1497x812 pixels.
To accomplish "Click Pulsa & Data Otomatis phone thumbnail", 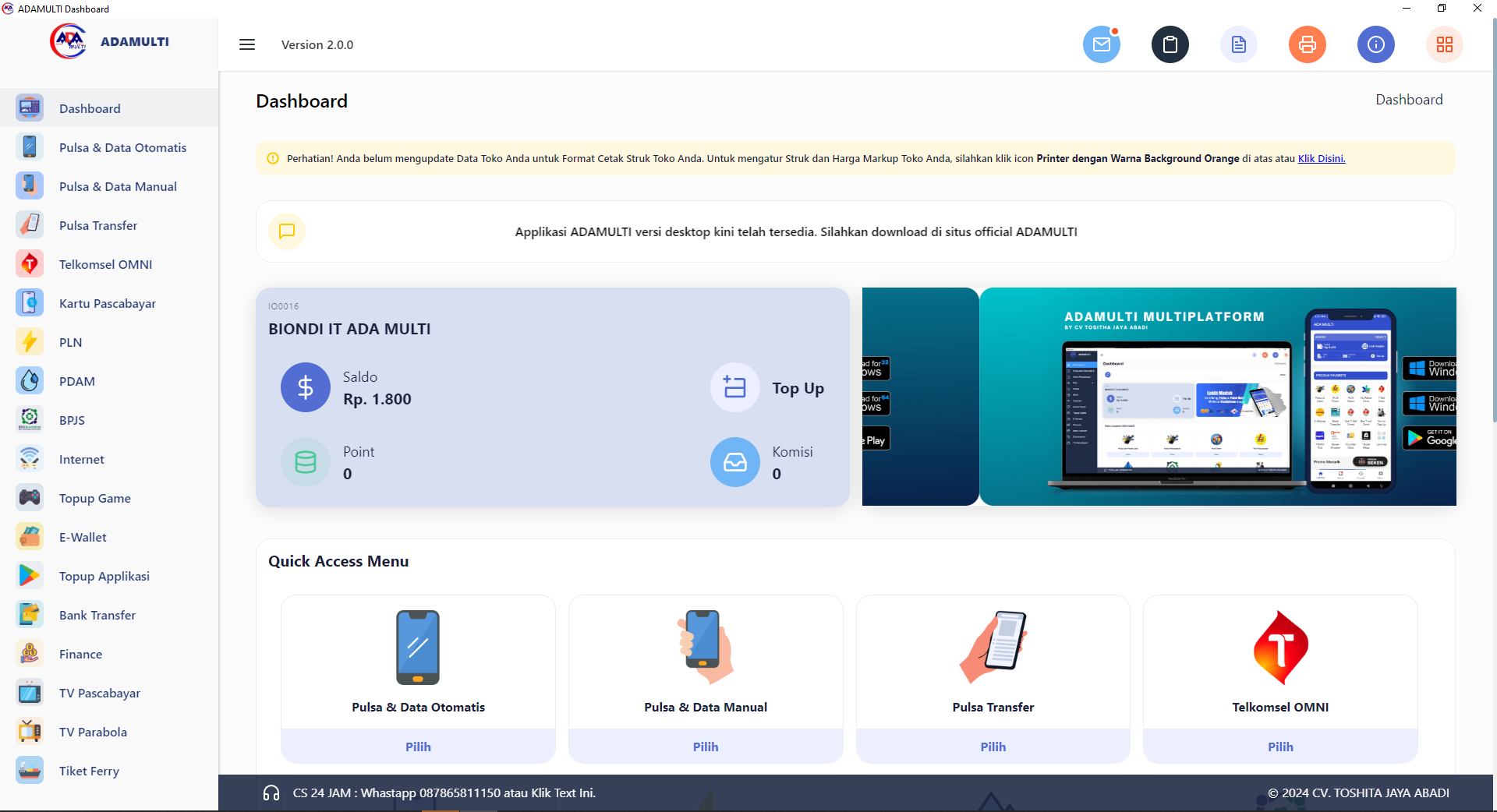I will pos(418,648).
